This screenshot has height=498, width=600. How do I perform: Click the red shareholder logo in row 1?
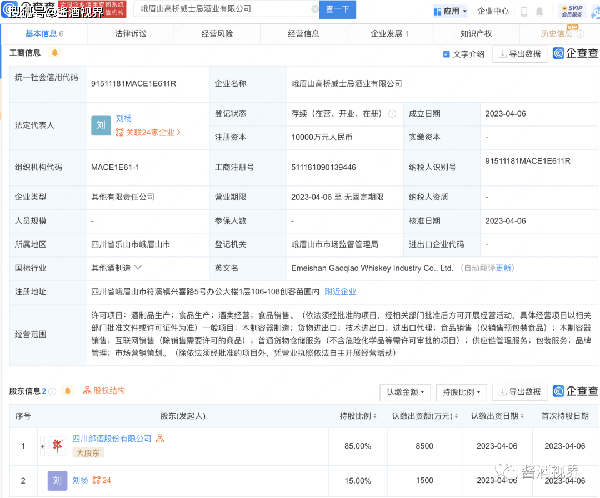click(x=56, y=441)
